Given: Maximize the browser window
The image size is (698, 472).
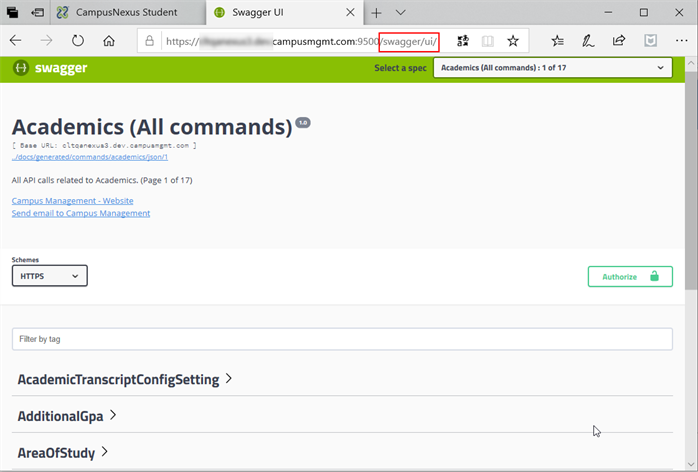Looking at the screenshot, I should coord(644,12).
